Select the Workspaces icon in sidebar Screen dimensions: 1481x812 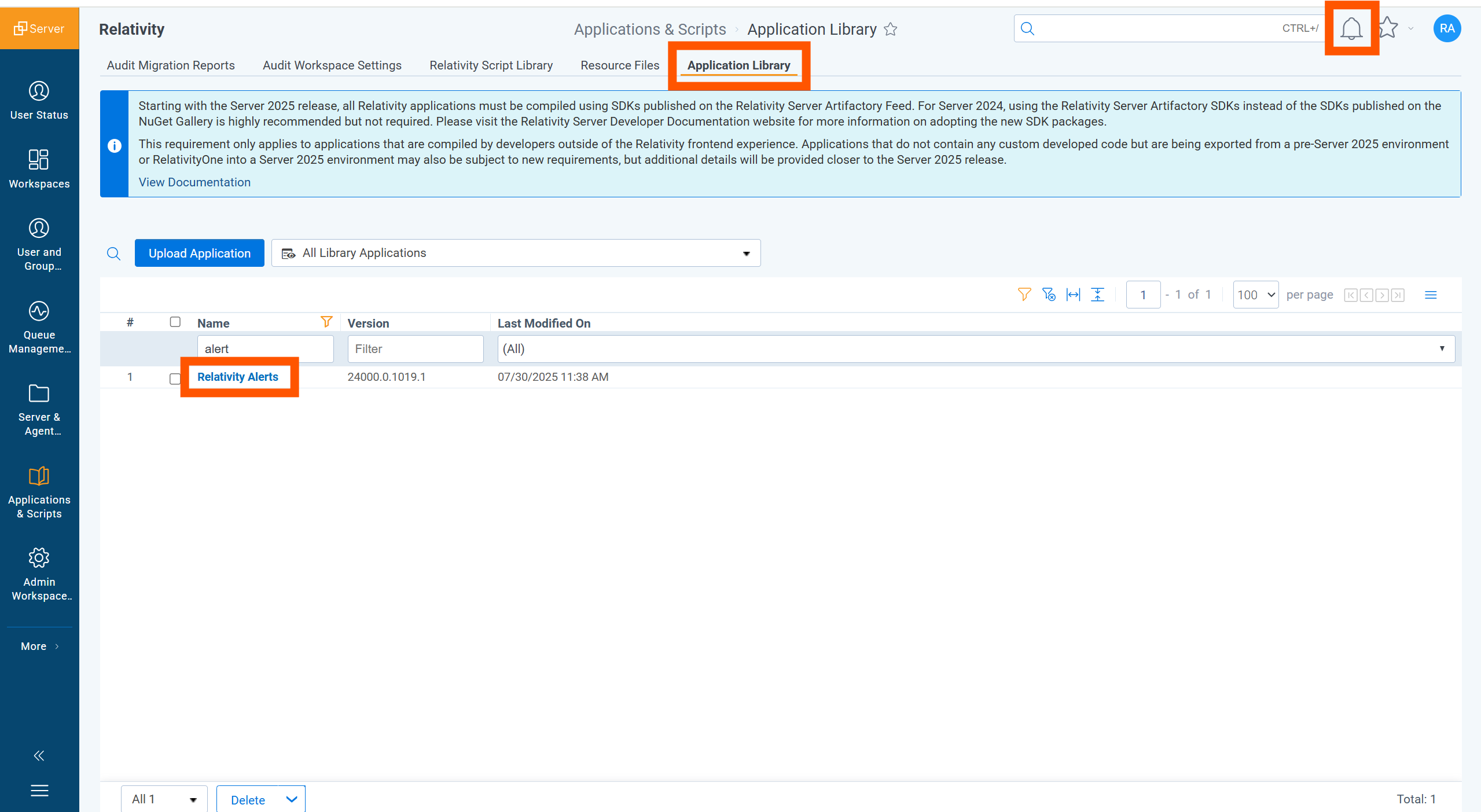click(x=39, y=160)
